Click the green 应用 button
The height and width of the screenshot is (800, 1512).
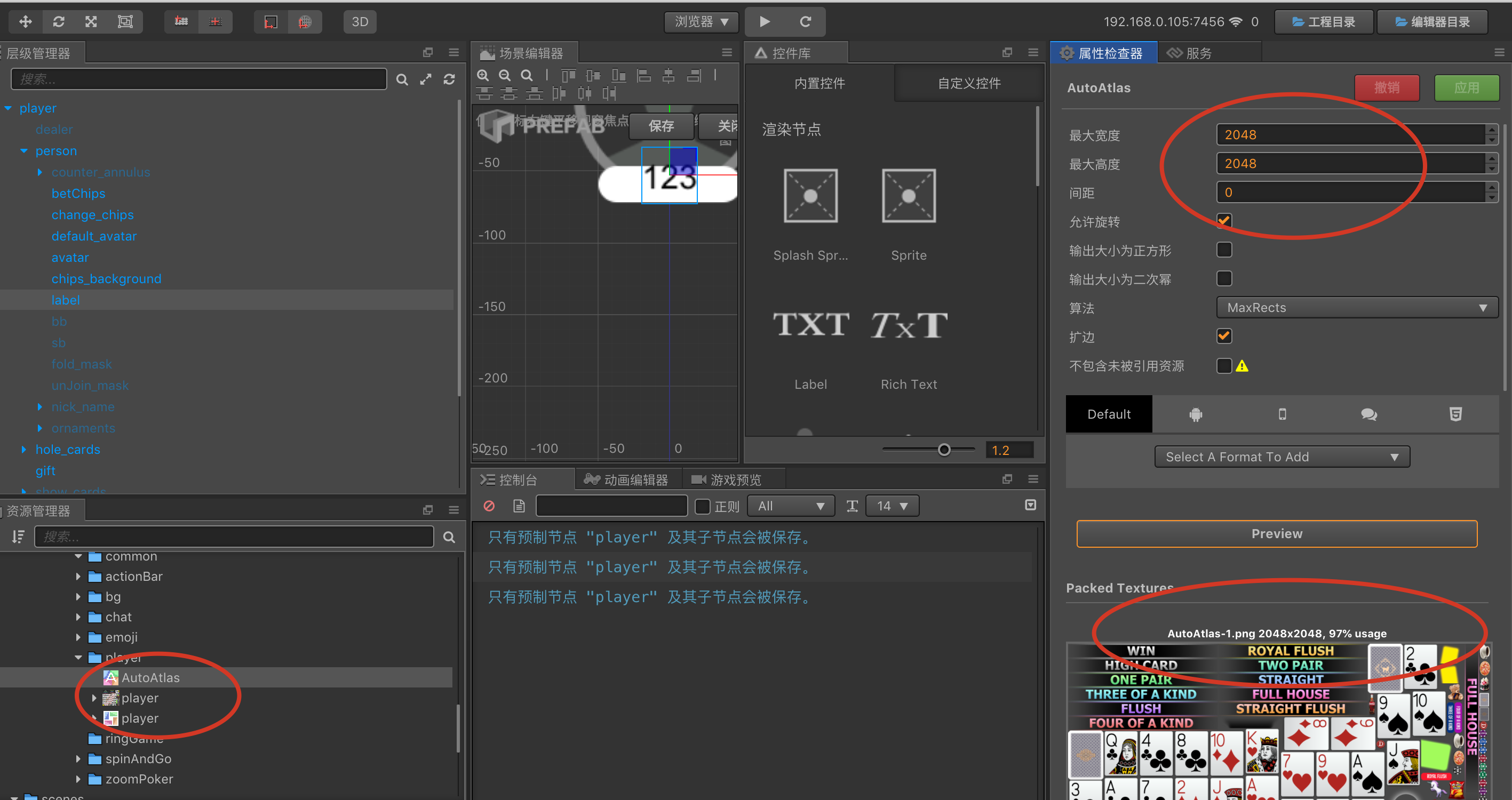click(1466, 88)
